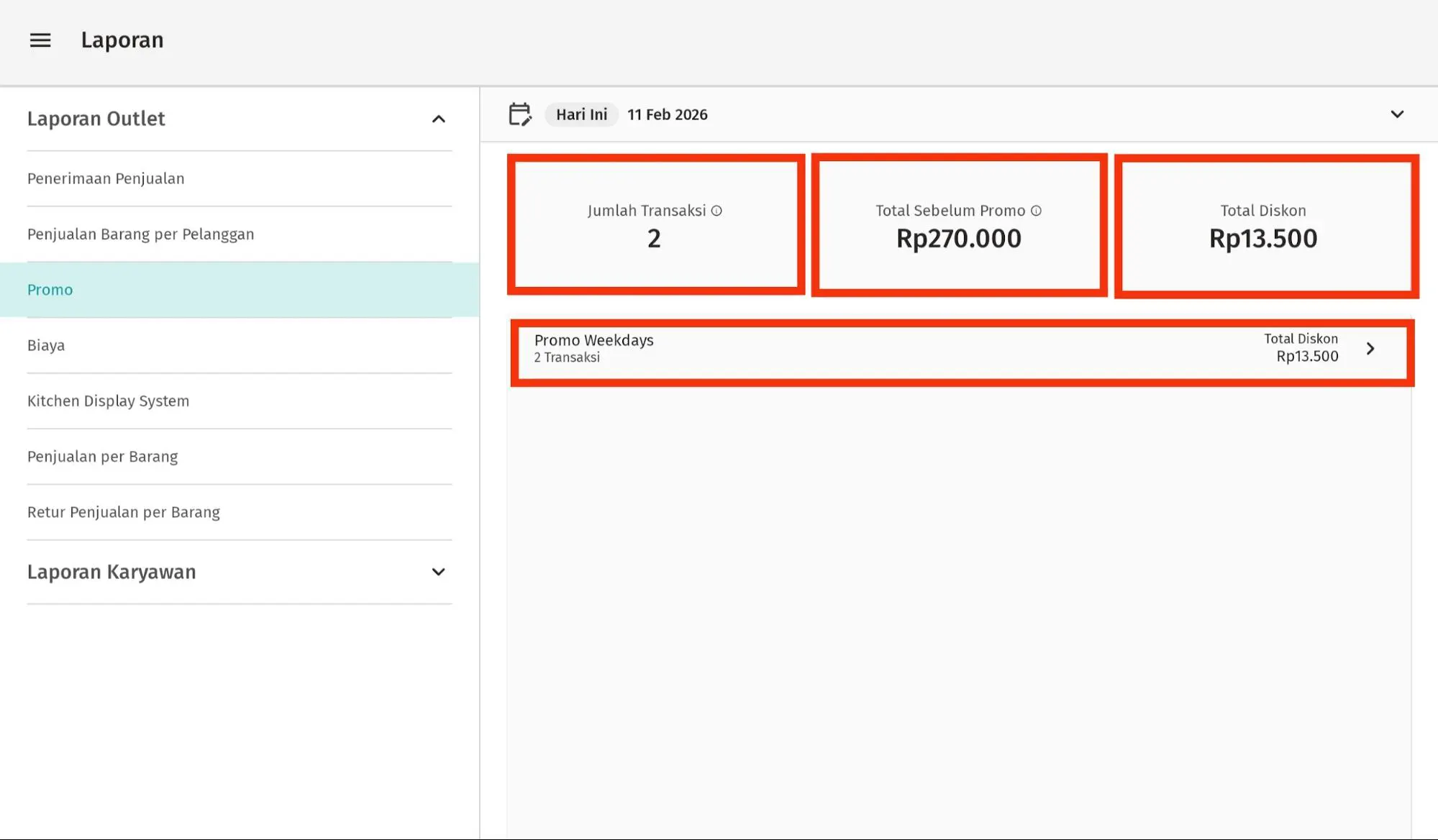The width and height of the screenshot is (1438, 840).
Task: Collapse the Laporan Outlet section
Action: click(x=438, y=119)
